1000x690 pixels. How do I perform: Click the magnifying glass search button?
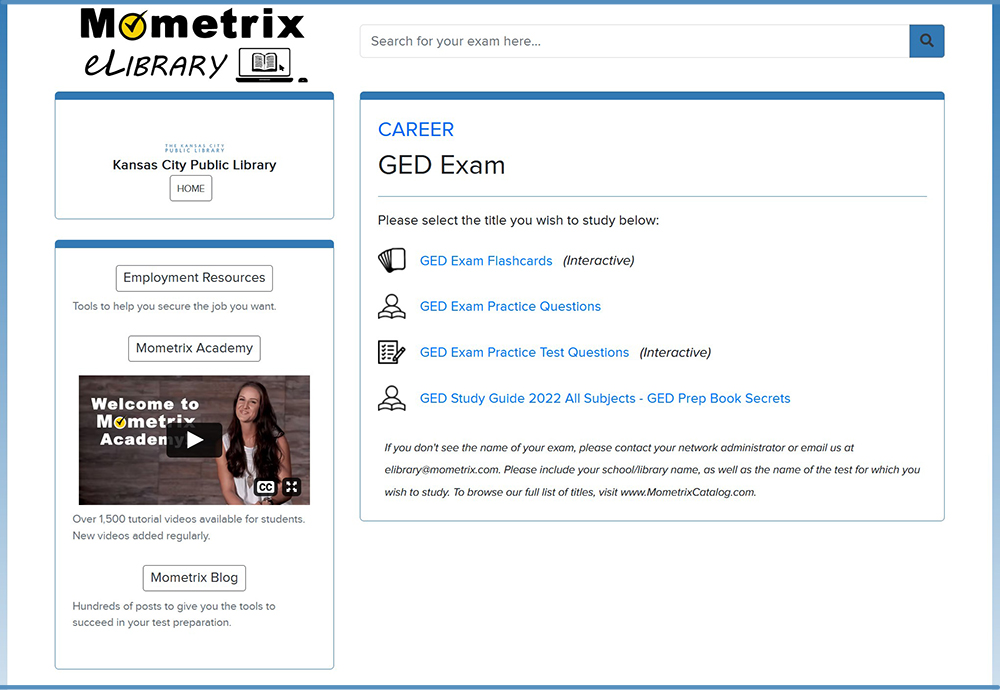coord(926,41)
